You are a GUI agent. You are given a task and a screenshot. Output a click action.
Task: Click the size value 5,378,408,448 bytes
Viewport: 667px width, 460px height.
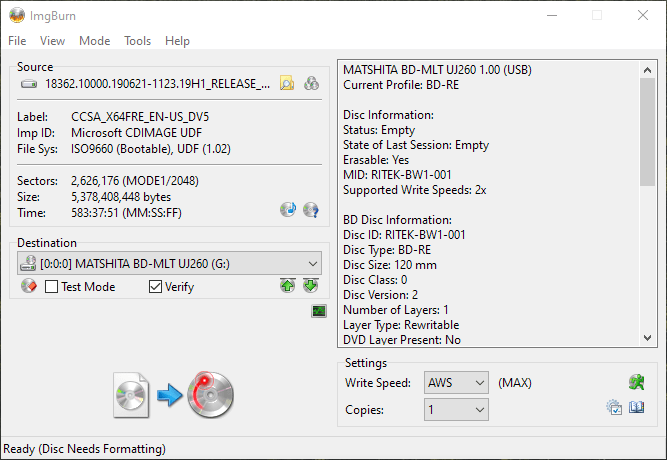(121, 197)
